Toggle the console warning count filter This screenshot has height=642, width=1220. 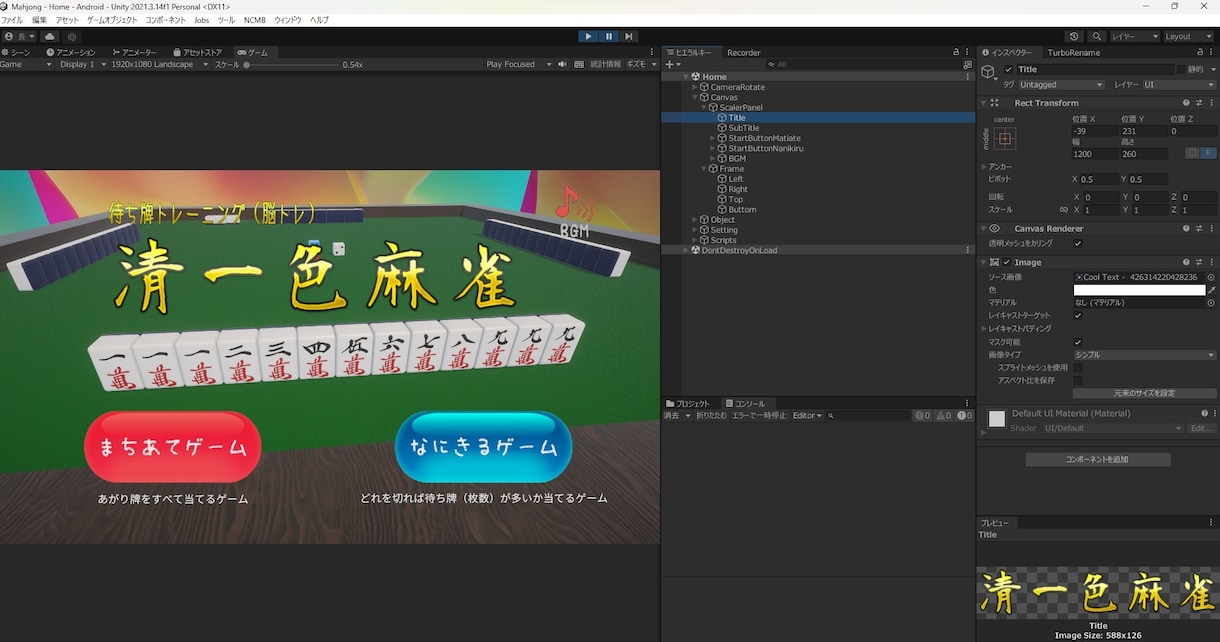pyautogui.click(x=943, y=415)
